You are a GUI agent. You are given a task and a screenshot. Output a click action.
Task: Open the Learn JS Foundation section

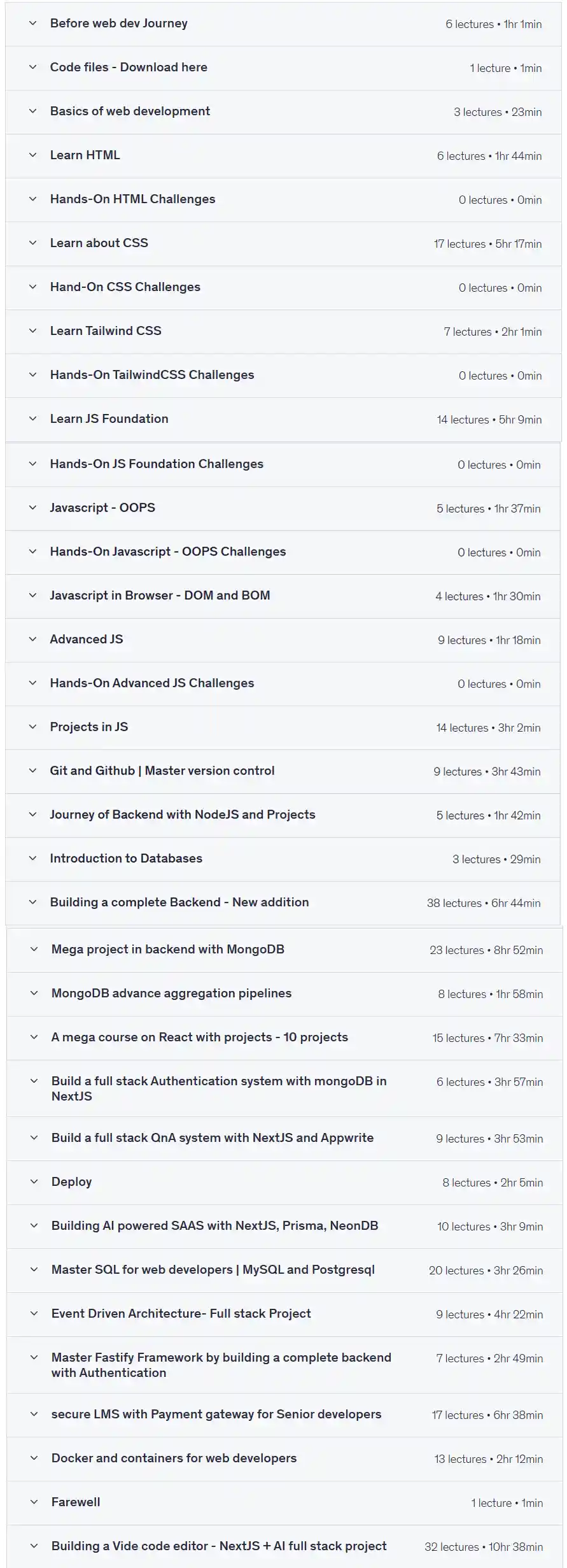click(109, 418)
